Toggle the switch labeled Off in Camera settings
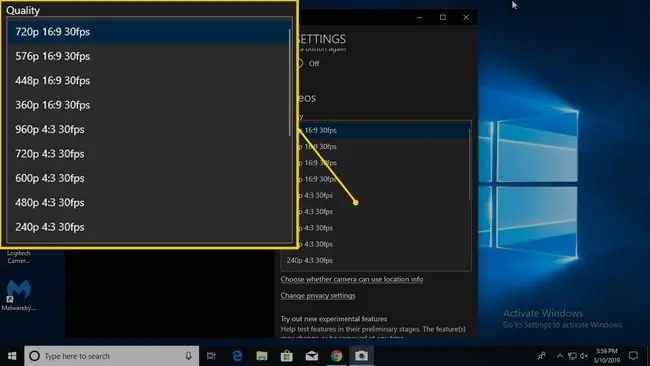The image size is (650, 366). (301, 63)
